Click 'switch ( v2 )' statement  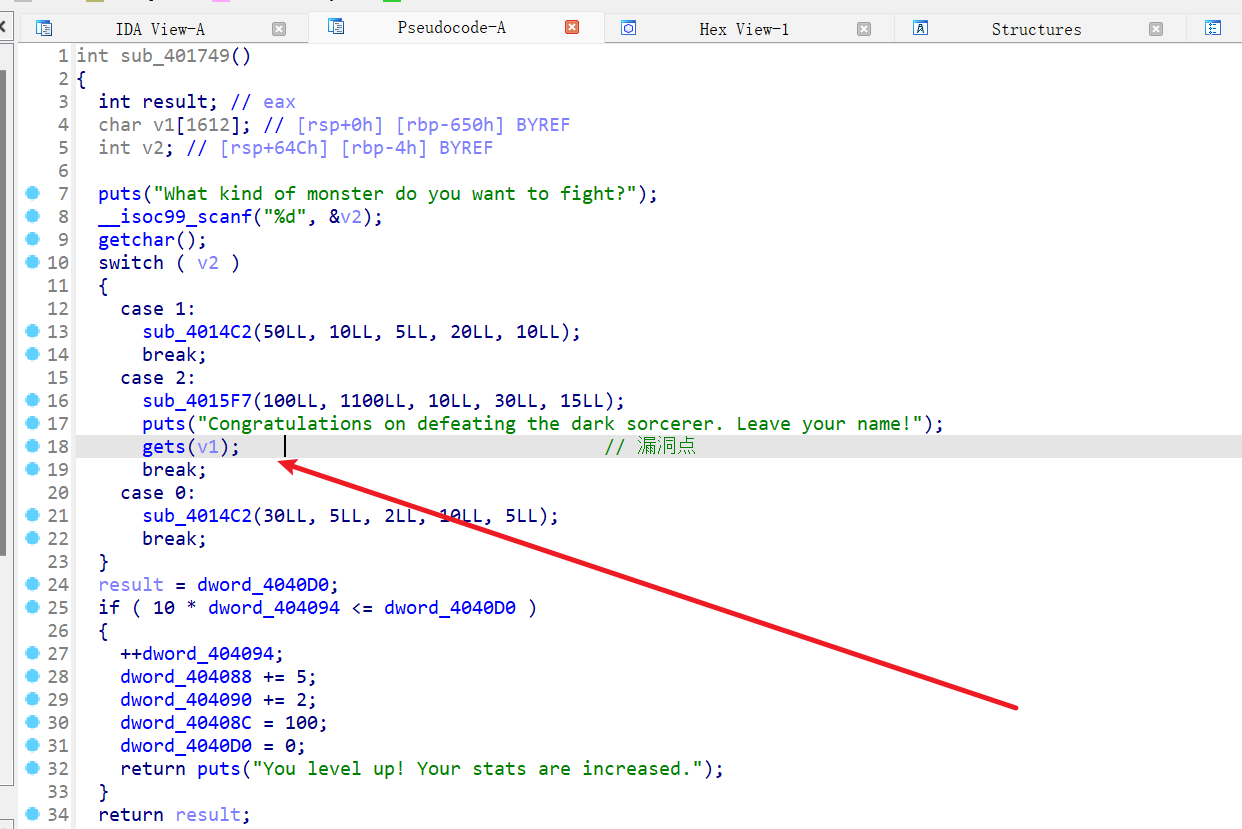click(x=169, y=262)
